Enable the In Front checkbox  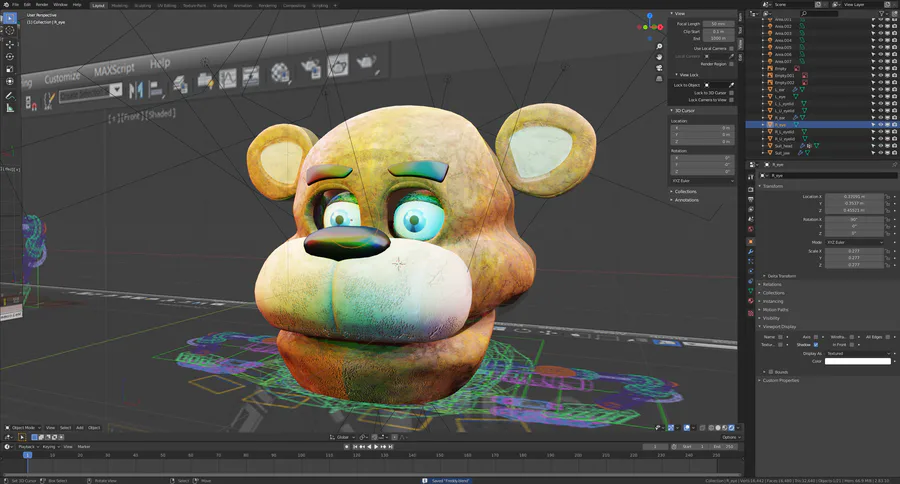[851, 344]
